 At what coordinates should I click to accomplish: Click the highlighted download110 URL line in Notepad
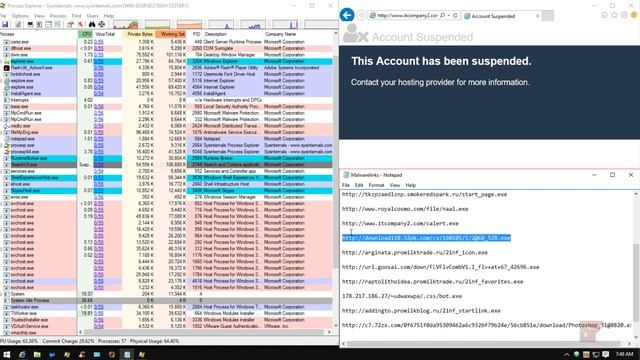coord(426,238)
